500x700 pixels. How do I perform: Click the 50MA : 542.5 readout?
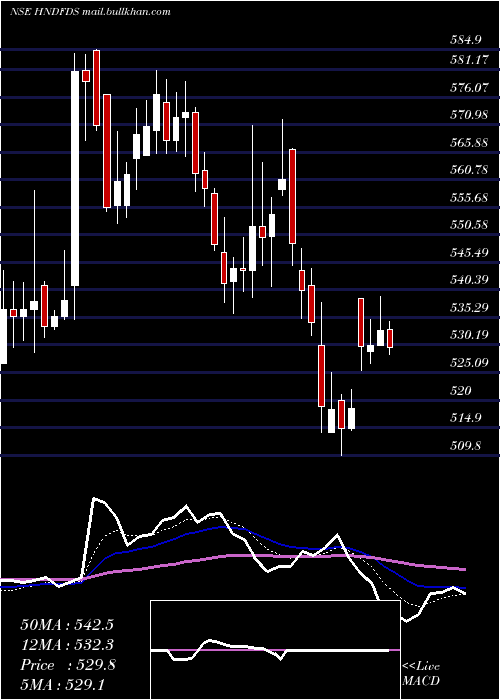tap(65, 625)
